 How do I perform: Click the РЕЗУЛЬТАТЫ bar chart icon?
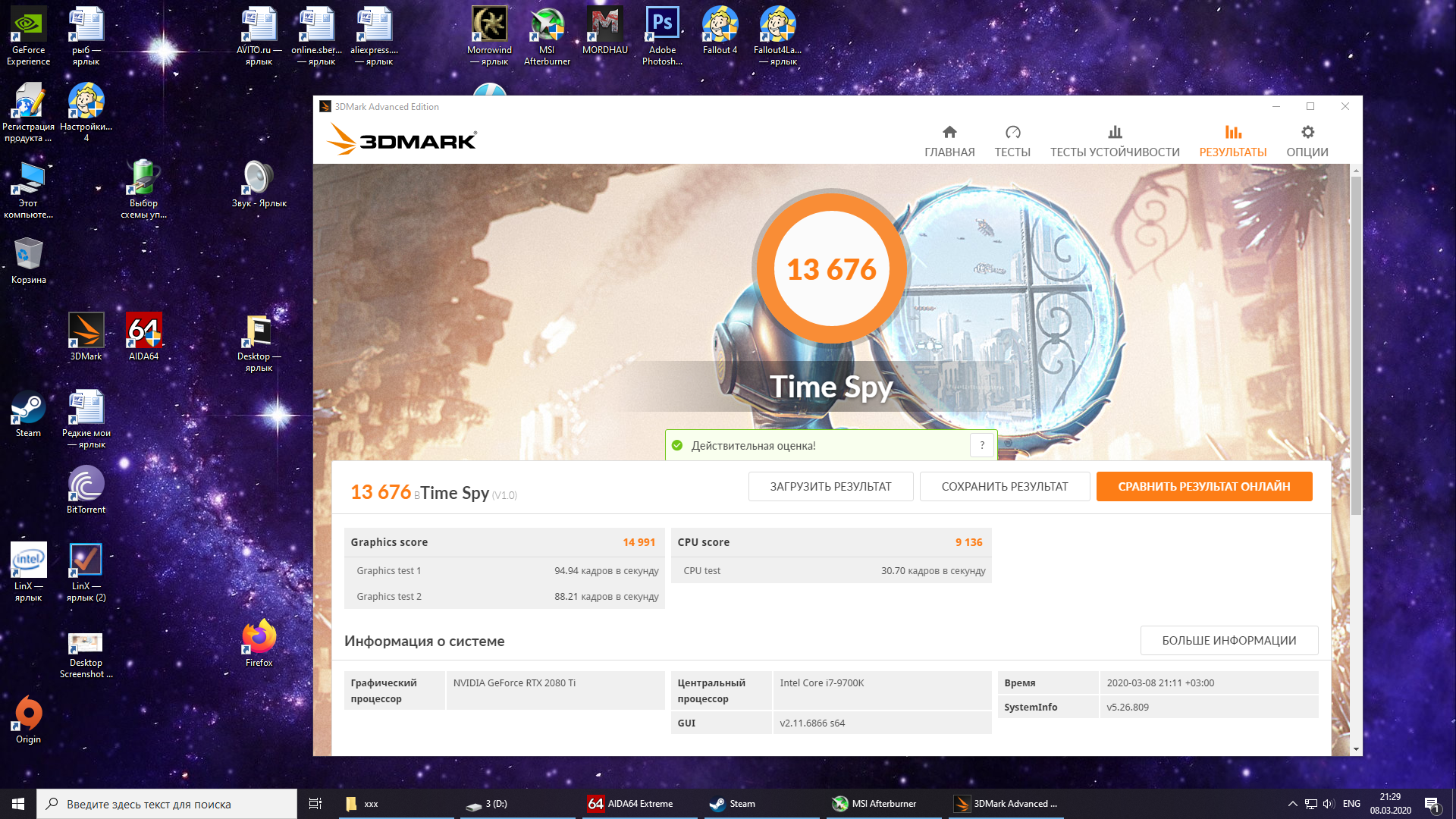pos(1233,133)
